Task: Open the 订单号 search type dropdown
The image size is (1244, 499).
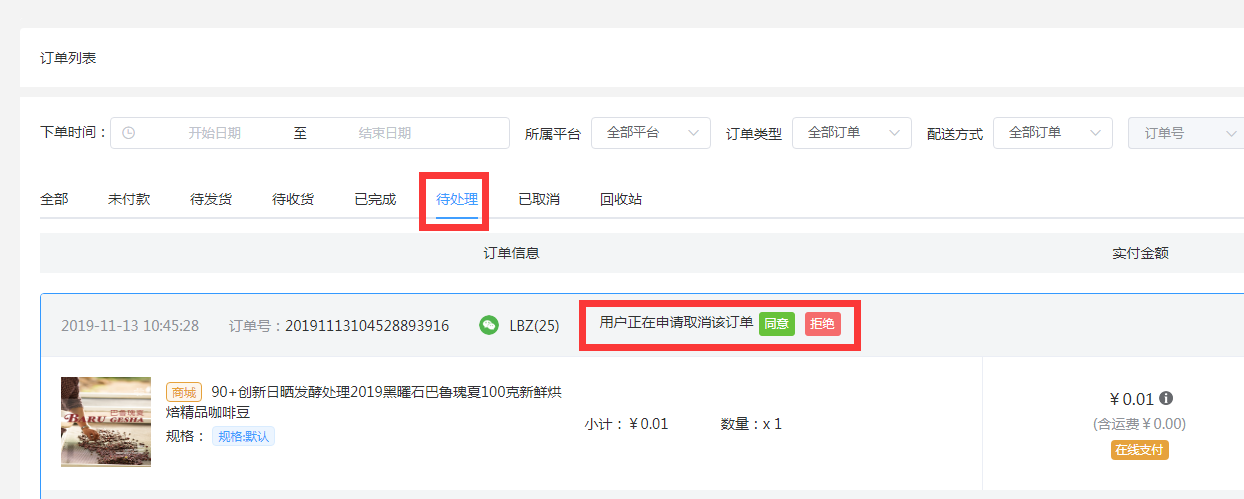Action: [1186, 133]
